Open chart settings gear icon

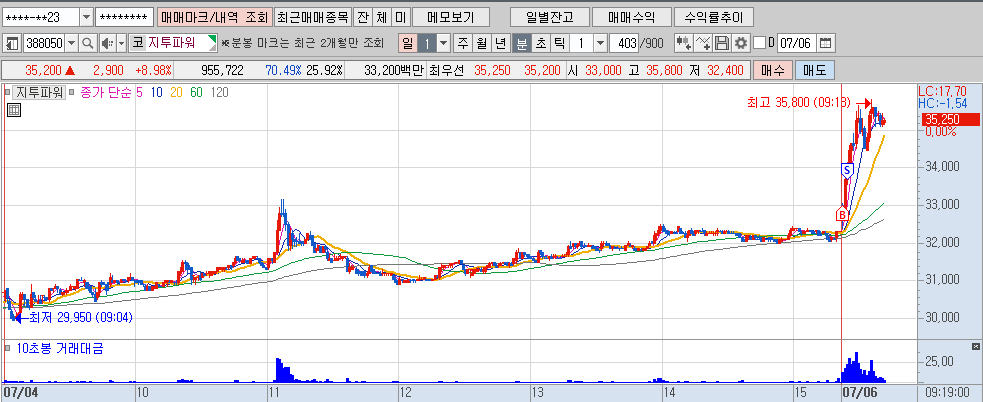[741, 43]
